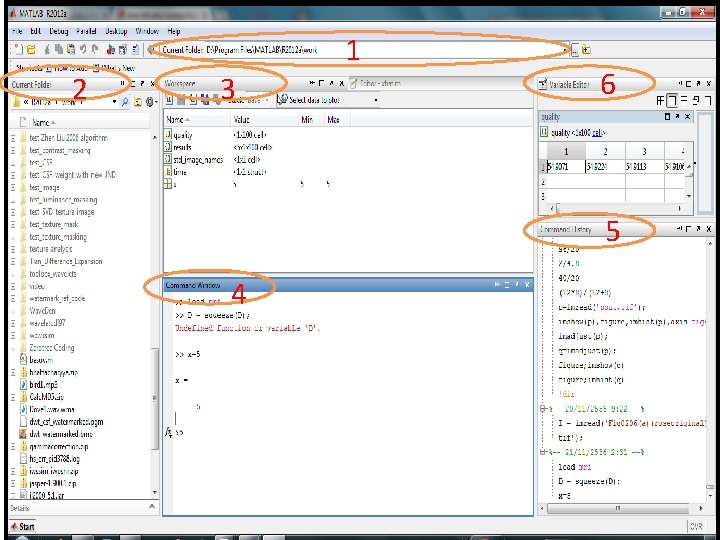720x540 pixels.
Task: Create a new script with the New file icon
Action: click(x=17, y=50)
